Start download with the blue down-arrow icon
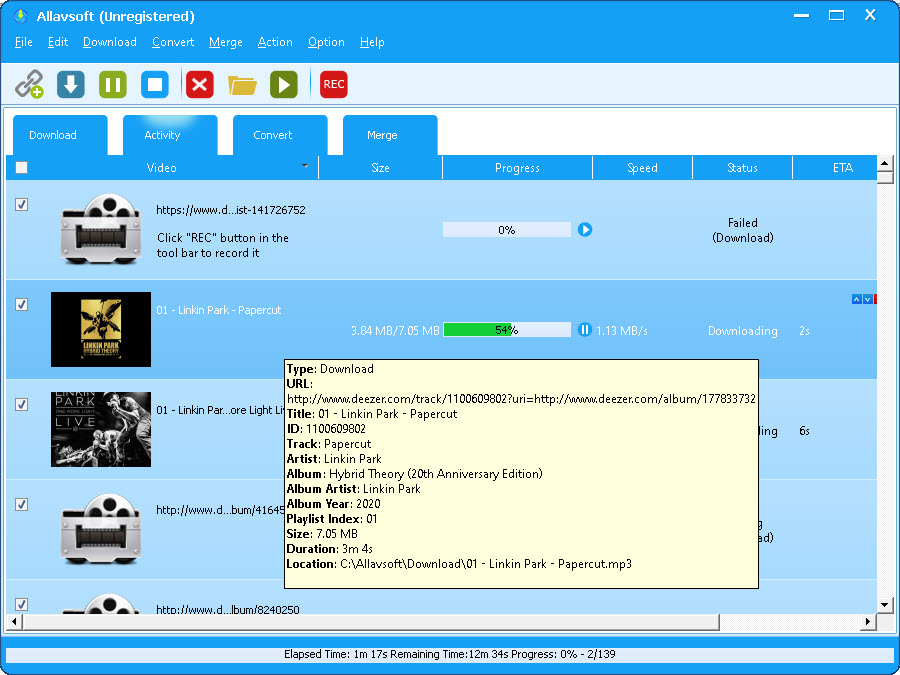Image resolution: width=900 pixels, height=675 pixels. pos(71,84)
